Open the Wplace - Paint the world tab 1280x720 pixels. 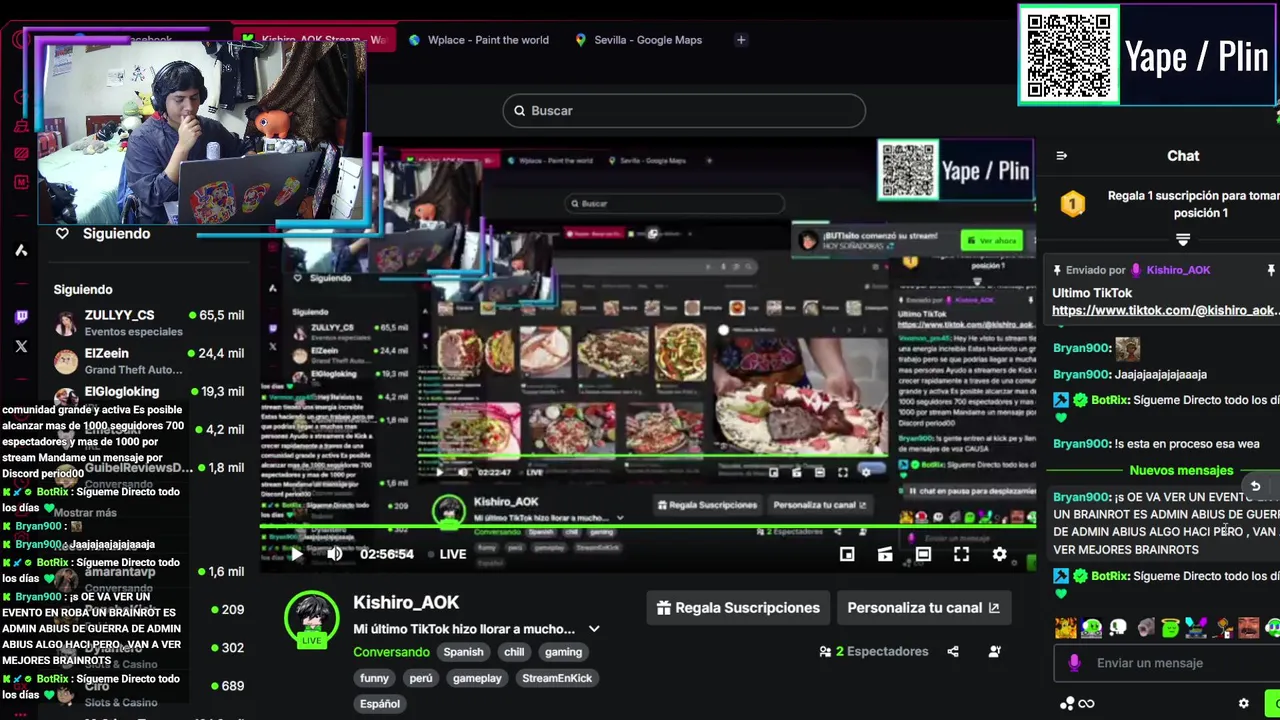click(x=480, y=40)
